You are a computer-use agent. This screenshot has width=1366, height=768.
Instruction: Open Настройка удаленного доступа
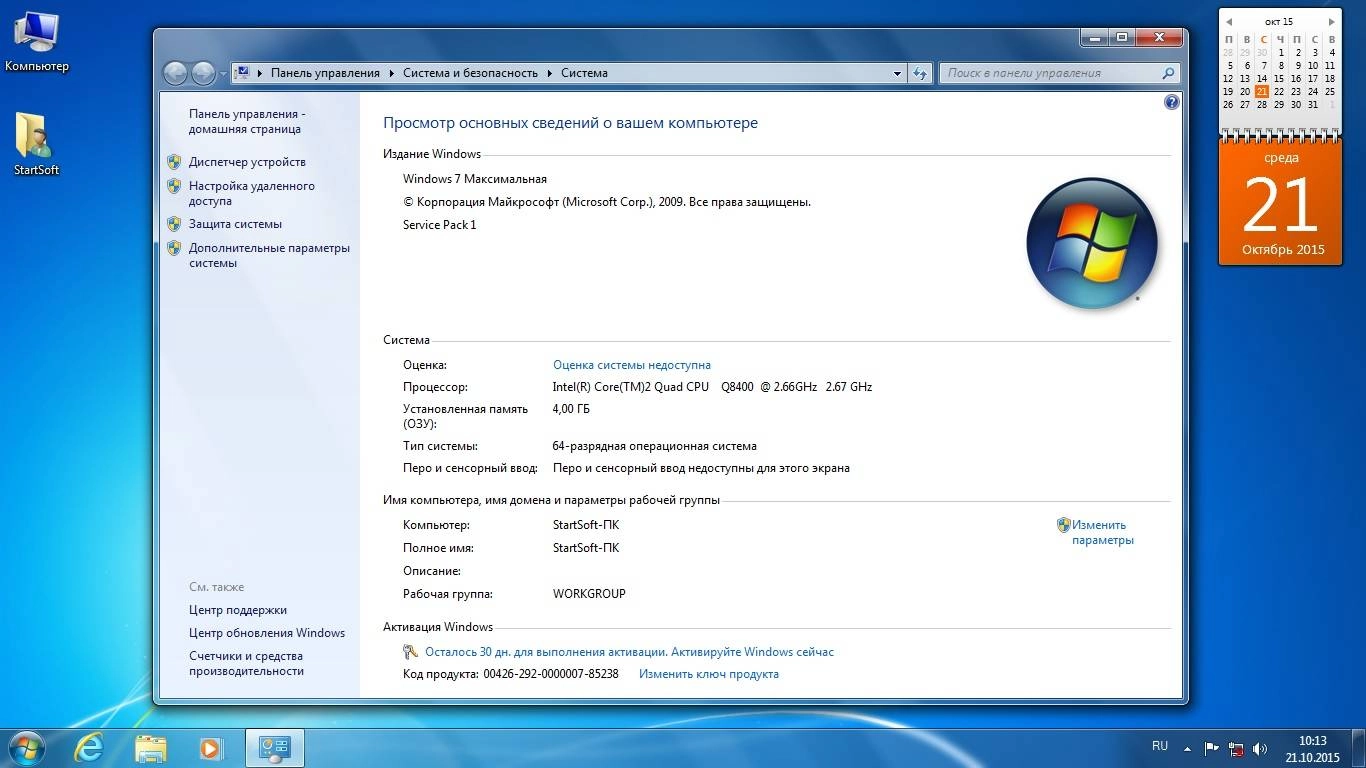click(x=252, y=193)
